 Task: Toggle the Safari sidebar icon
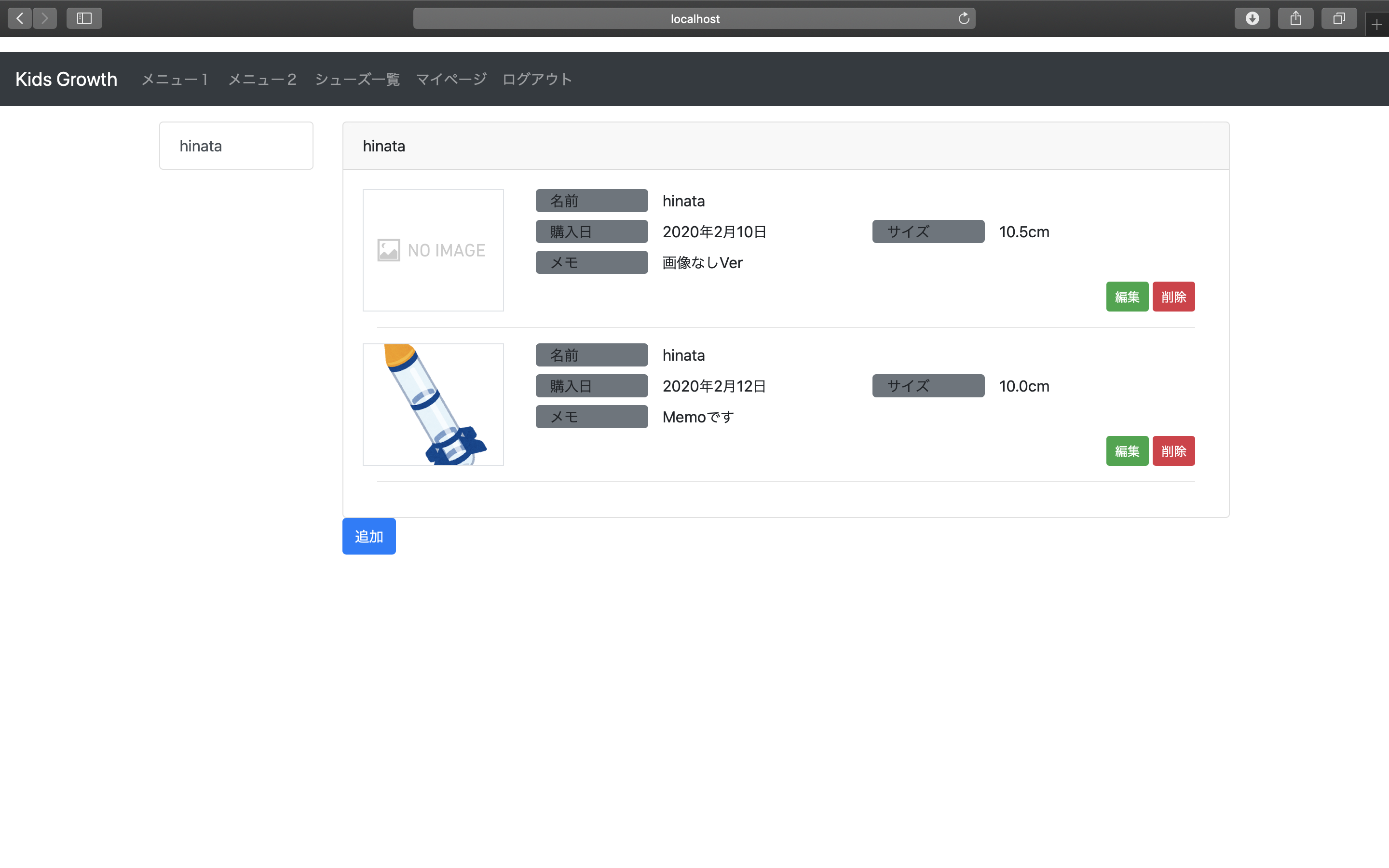84,18
